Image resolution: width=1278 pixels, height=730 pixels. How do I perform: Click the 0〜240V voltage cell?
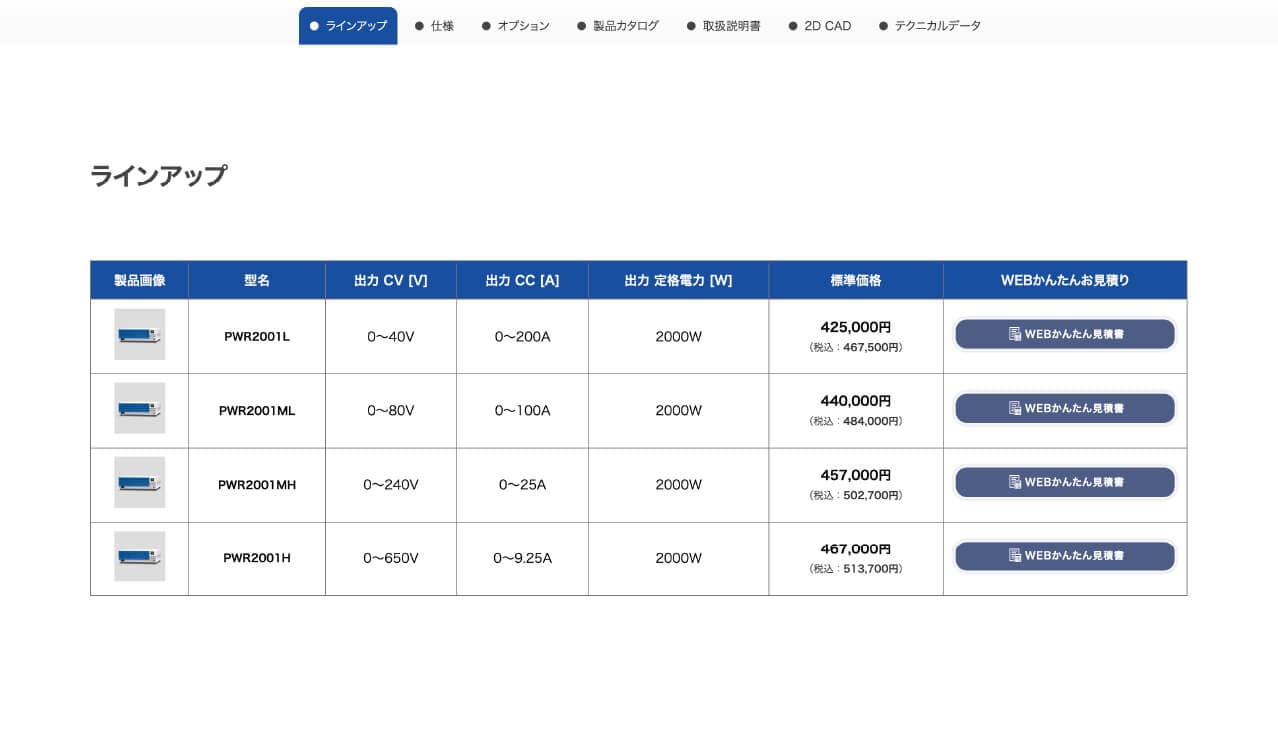pos(391,485)
